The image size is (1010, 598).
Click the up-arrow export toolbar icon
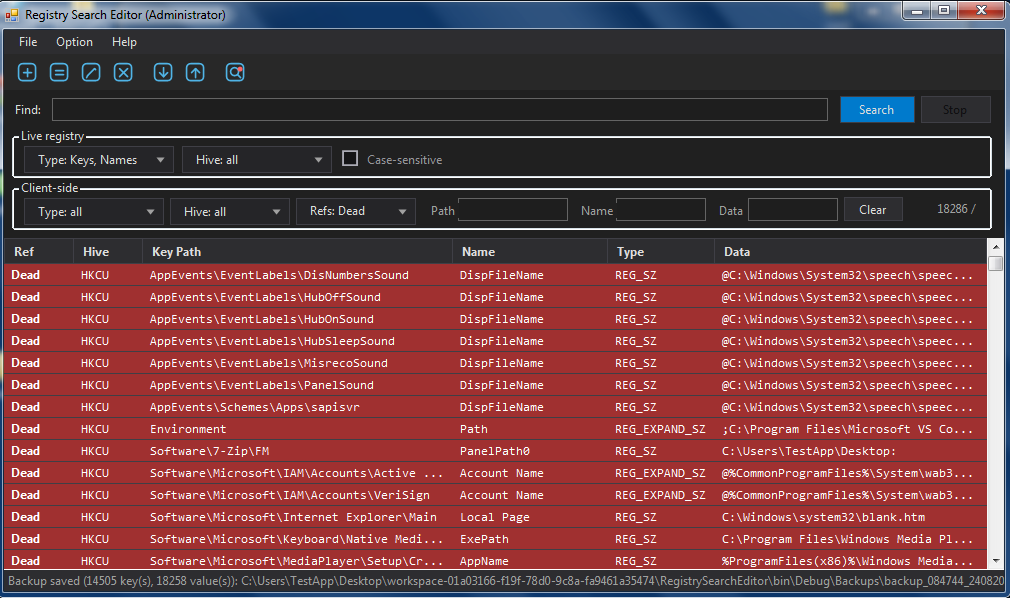(x=195, y=72)
